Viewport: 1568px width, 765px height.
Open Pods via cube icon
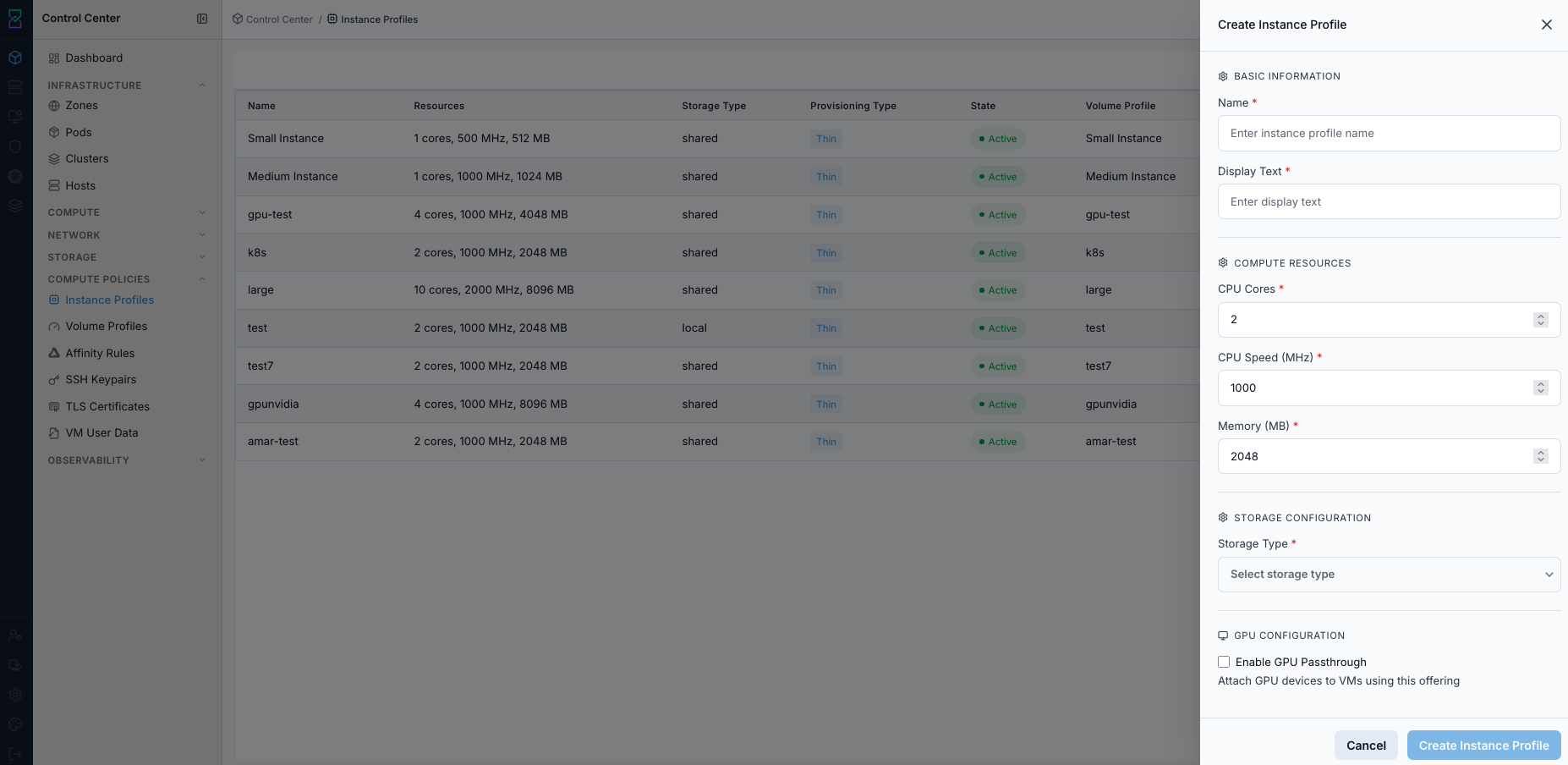click(x=54, y=132)
